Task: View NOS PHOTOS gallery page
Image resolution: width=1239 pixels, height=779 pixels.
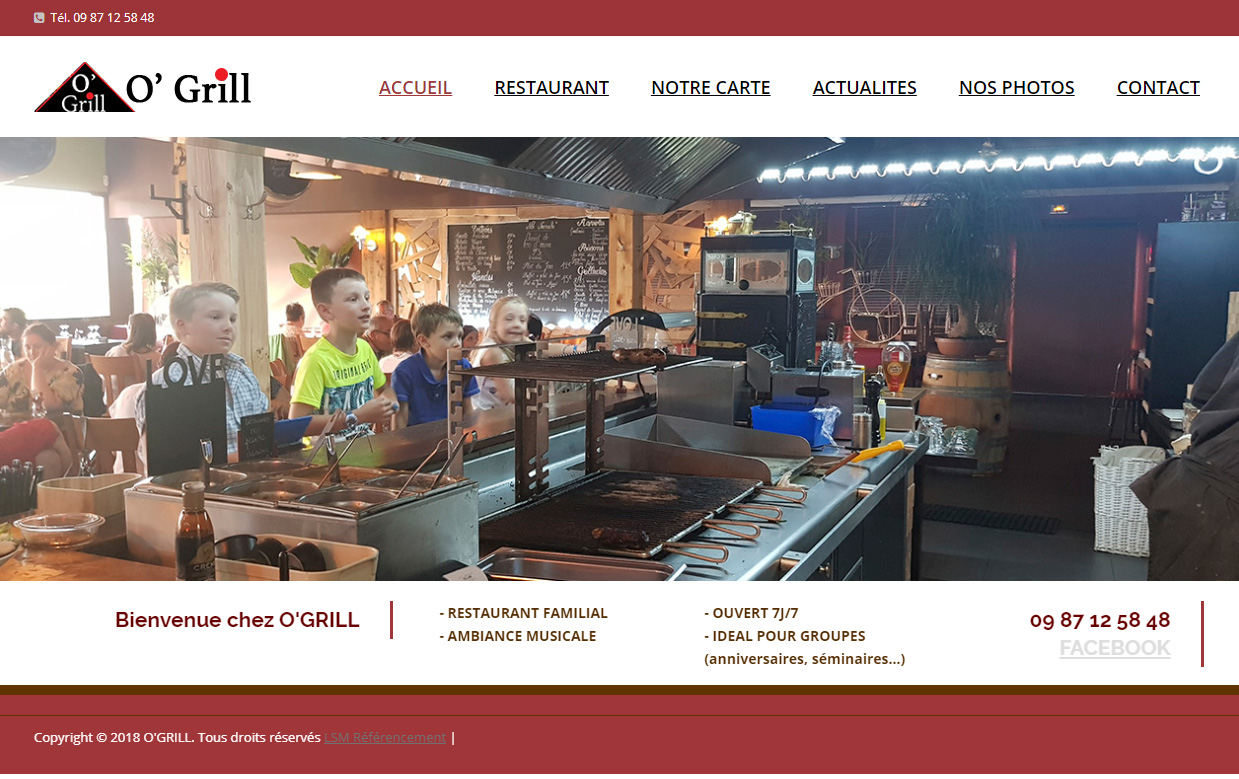Action: pos(1016,88)
